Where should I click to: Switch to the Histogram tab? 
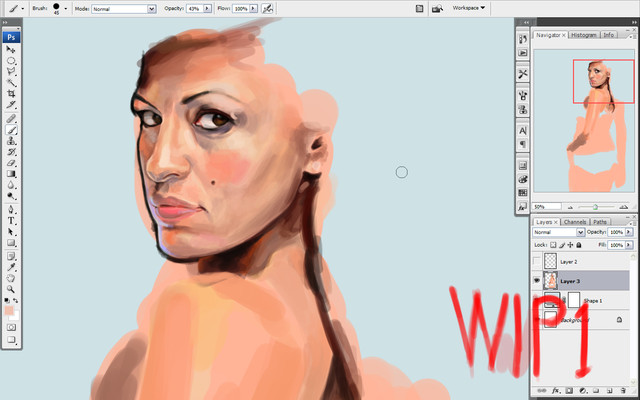pyautogui.click(x=584, y=35)
